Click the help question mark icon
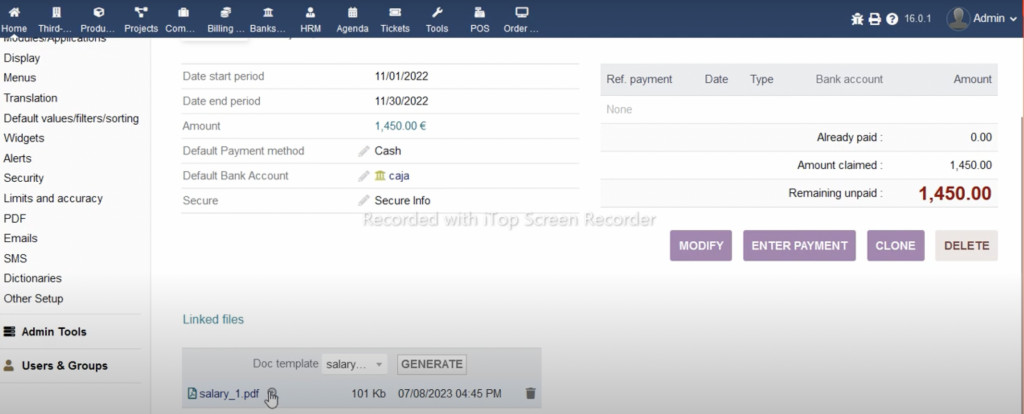The width and height of the screenshot is (1024, 414). [x=893, y=19]
